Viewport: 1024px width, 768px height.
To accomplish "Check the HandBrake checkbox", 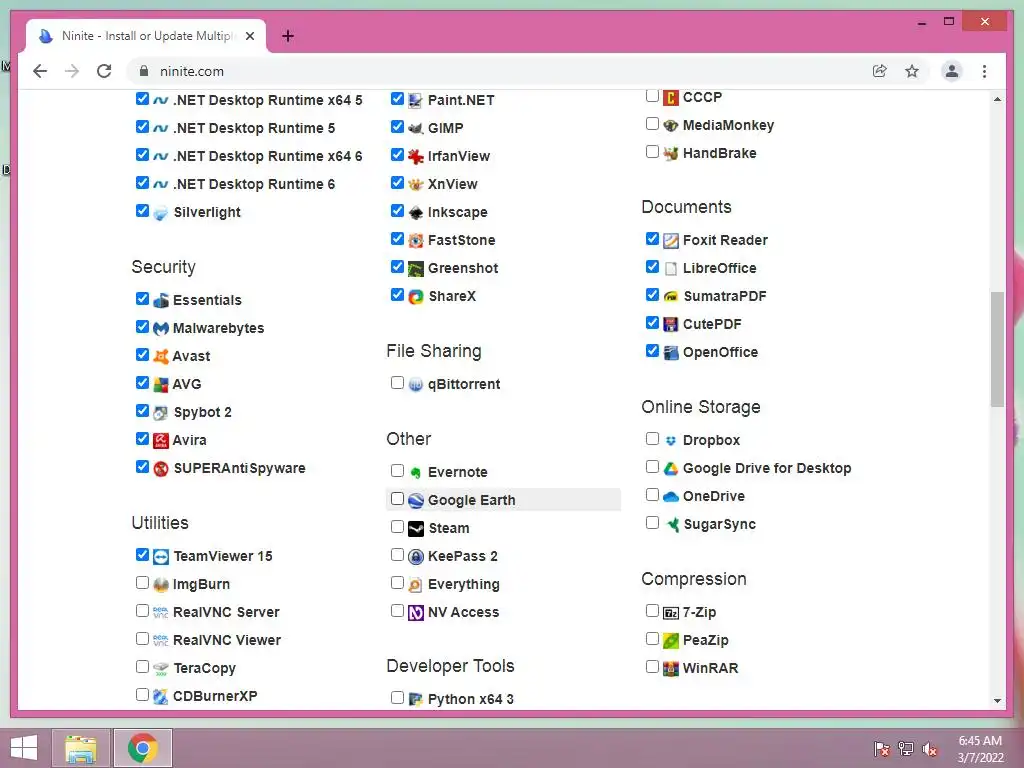I will 652,152.
